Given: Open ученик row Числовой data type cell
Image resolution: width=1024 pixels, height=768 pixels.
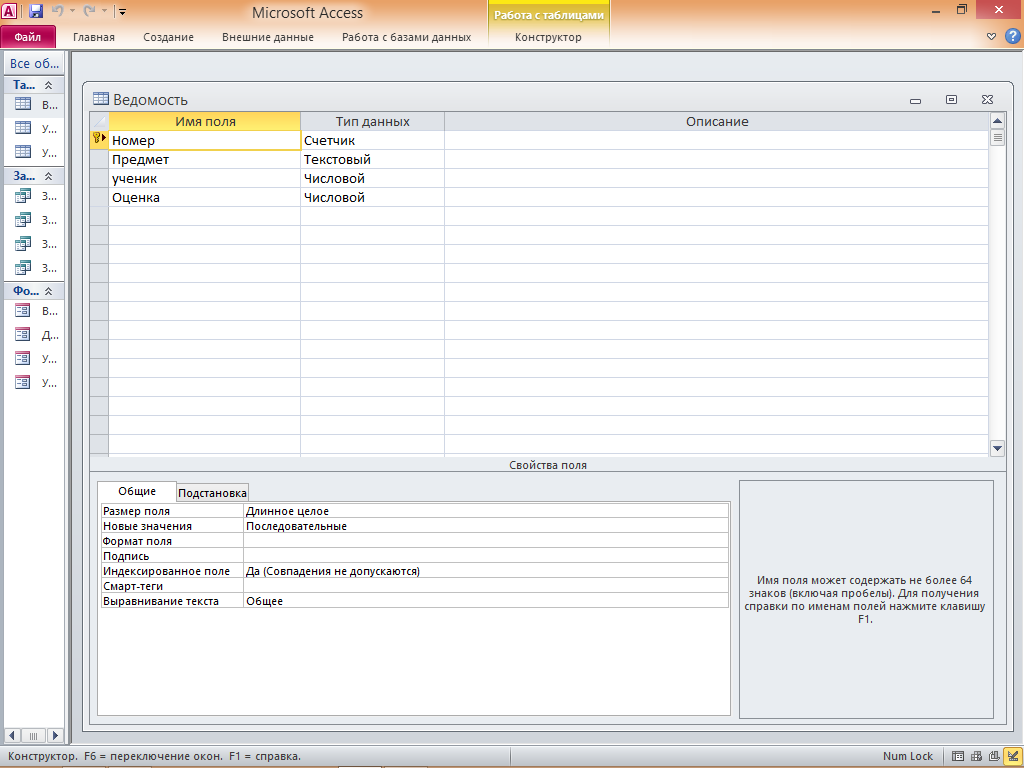Looking at the screenshot, I should click(372, 178).
